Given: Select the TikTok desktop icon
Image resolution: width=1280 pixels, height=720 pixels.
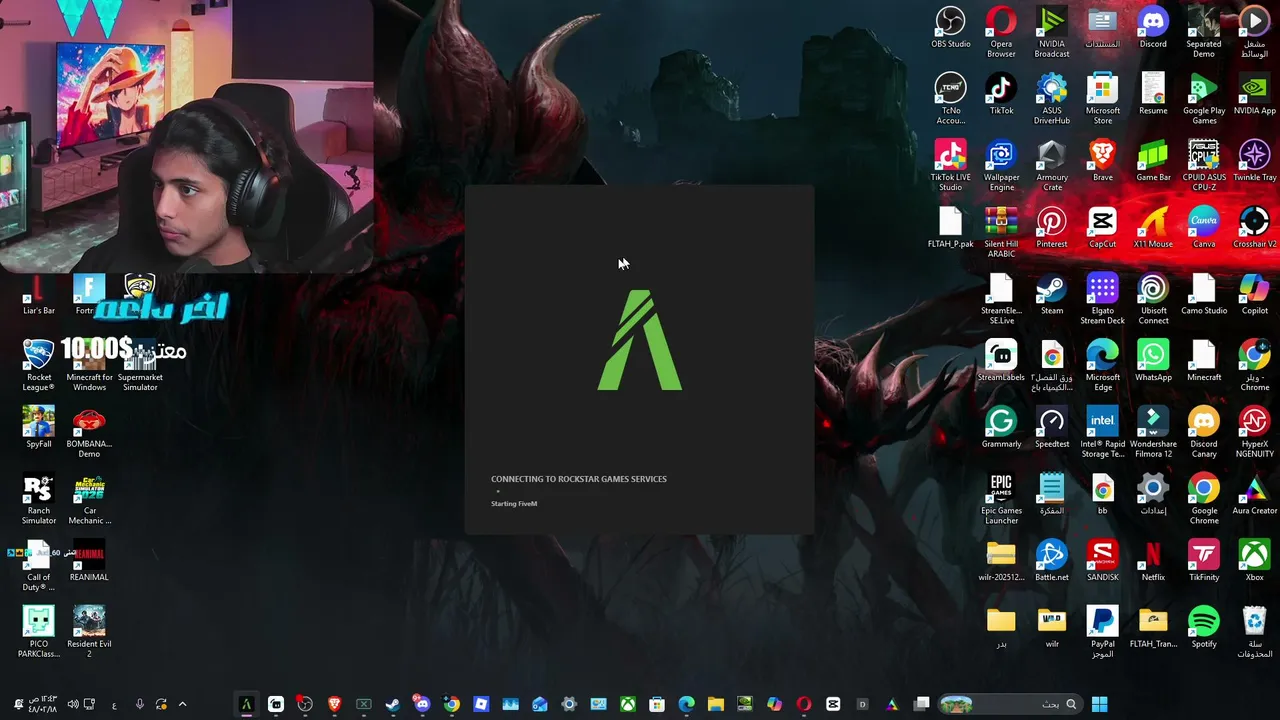Looking at the screenshot, I should (x=1001, y=95).
